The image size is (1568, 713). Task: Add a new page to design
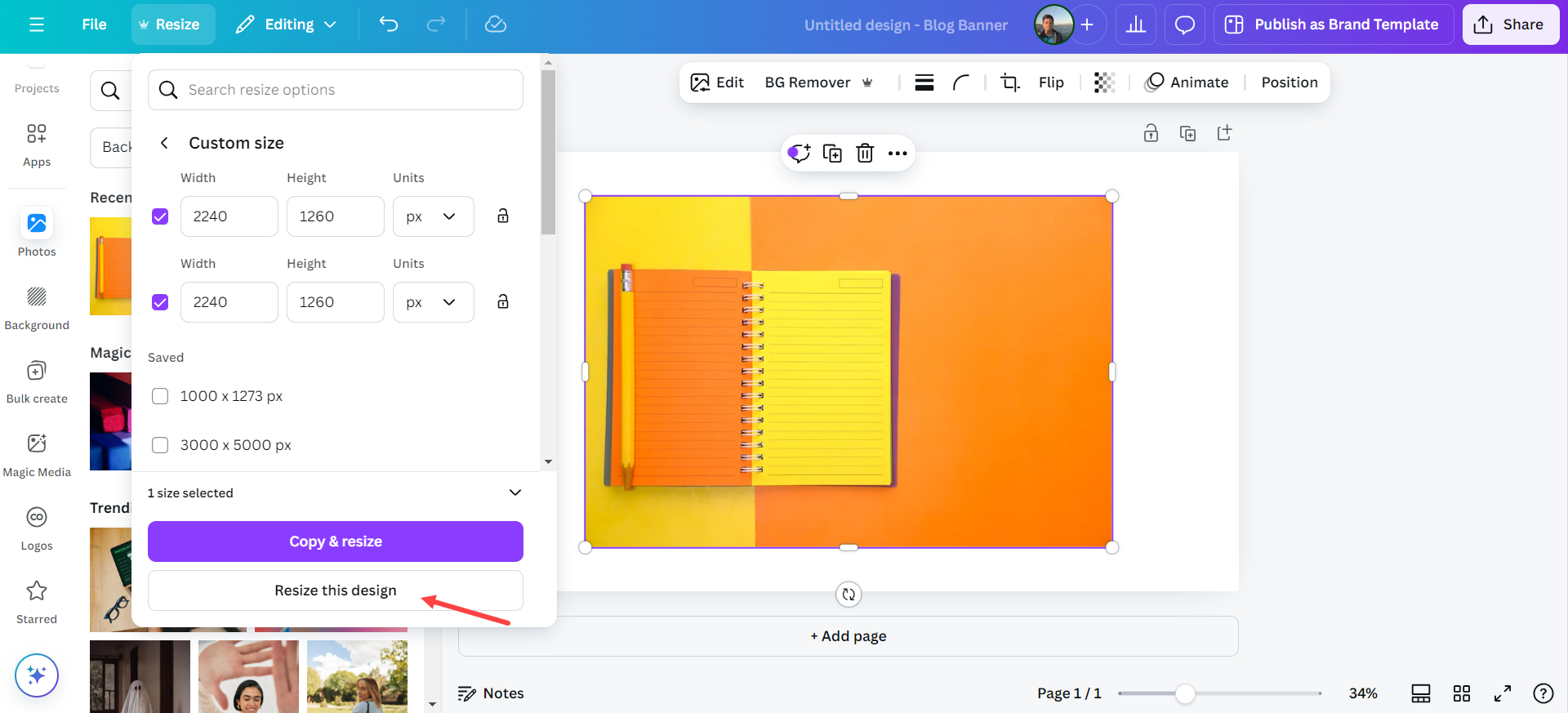click(849, 636)
